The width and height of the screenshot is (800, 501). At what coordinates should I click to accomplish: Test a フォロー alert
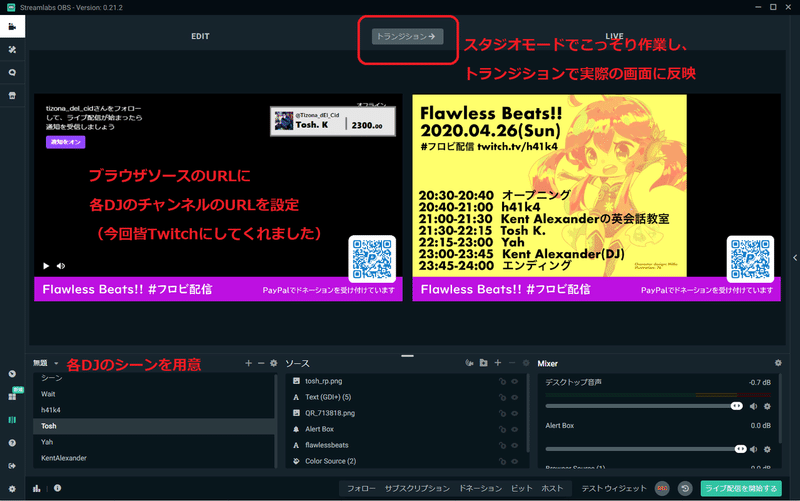coord(361,488)
